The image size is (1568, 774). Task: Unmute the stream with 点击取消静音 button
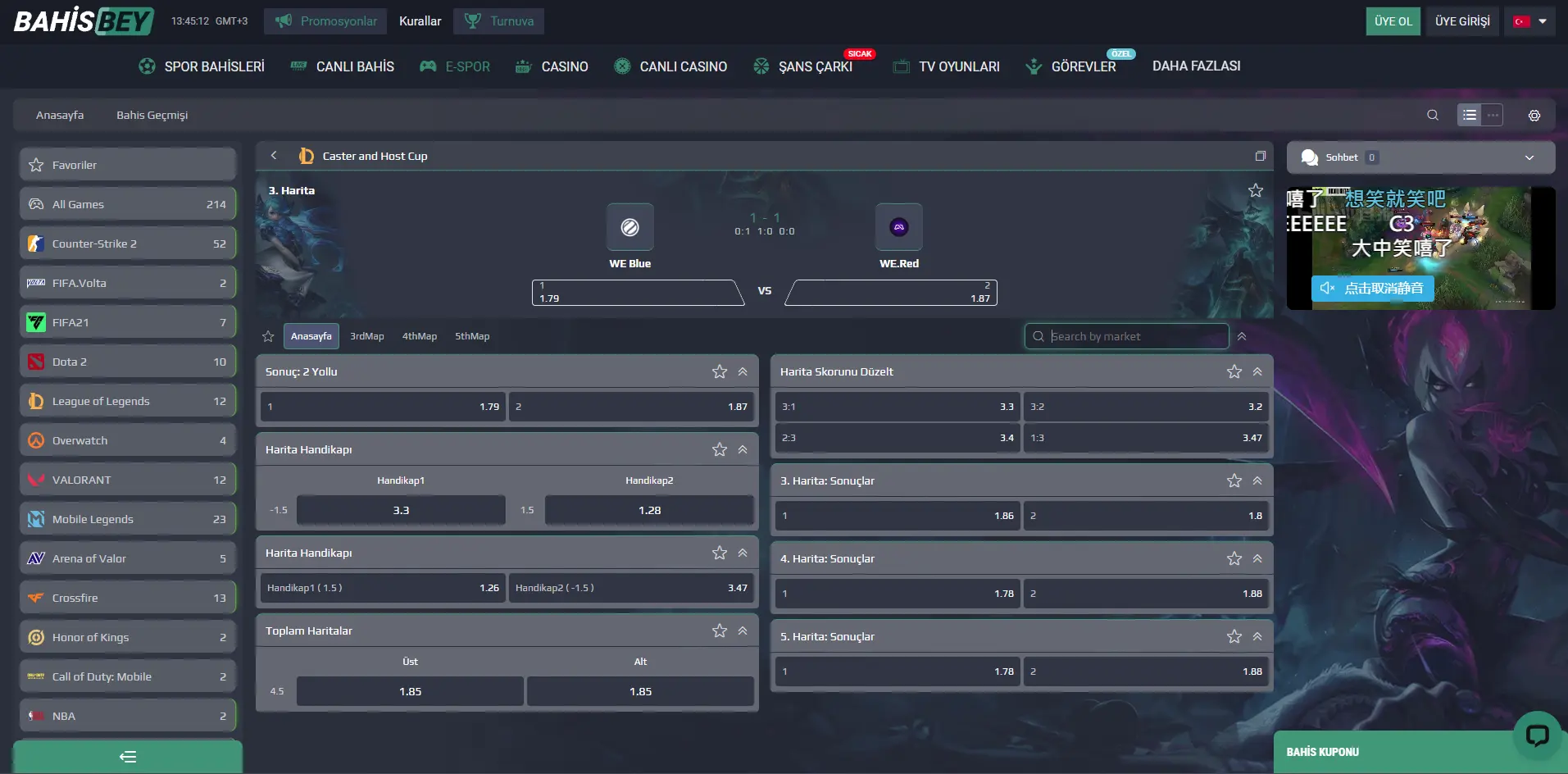1373,288
